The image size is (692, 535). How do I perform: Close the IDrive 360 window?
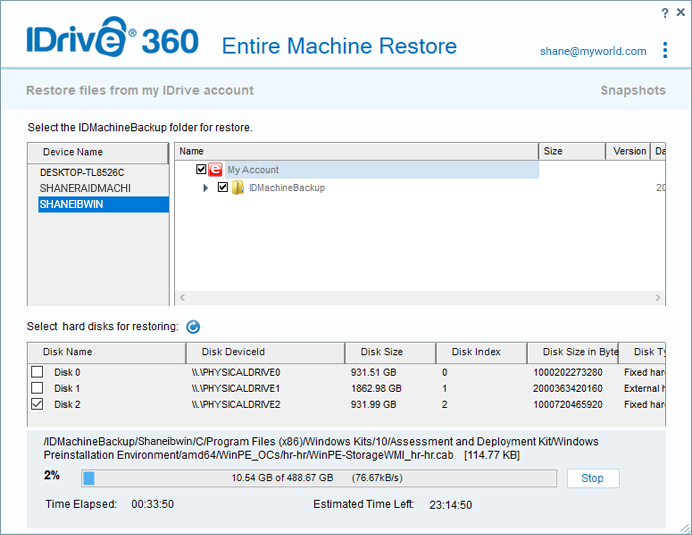[x=681, y=12]
